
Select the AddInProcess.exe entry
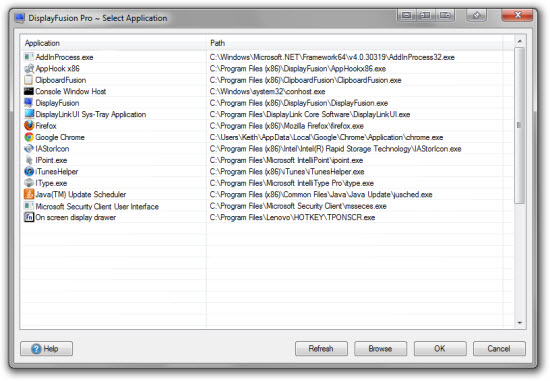tap(64, 57)
